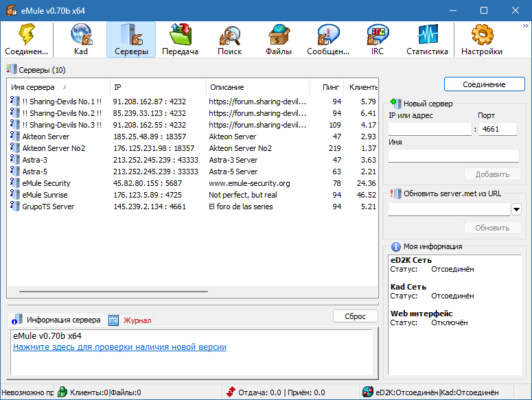
Task: Click the Соединение button
Action: tap(484, 84)
